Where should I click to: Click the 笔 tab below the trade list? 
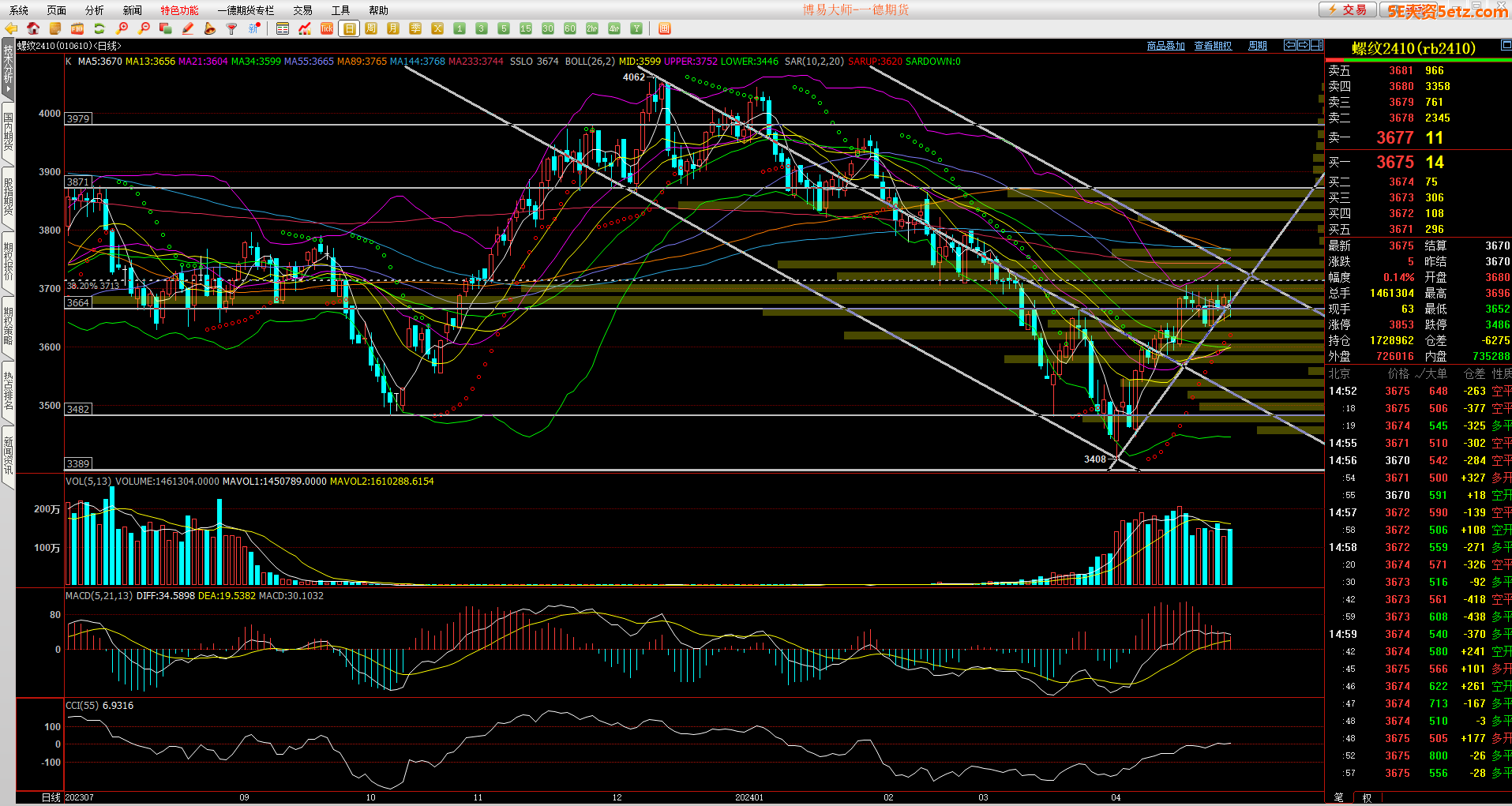coord(1338,797)
